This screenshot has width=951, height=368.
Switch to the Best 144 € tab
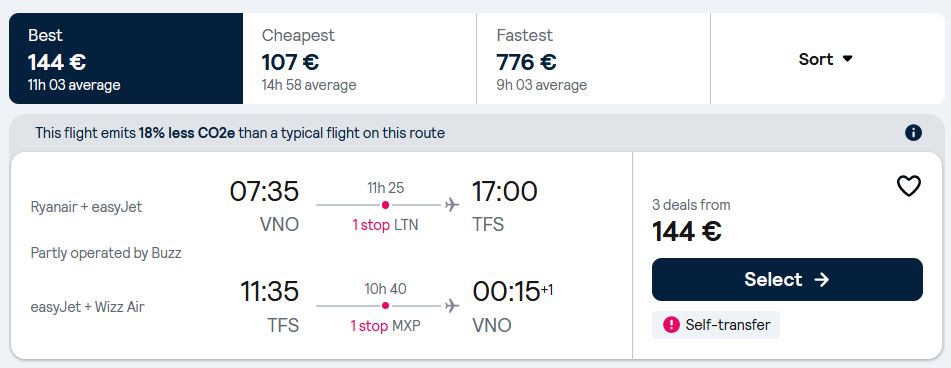coord(126,59)
